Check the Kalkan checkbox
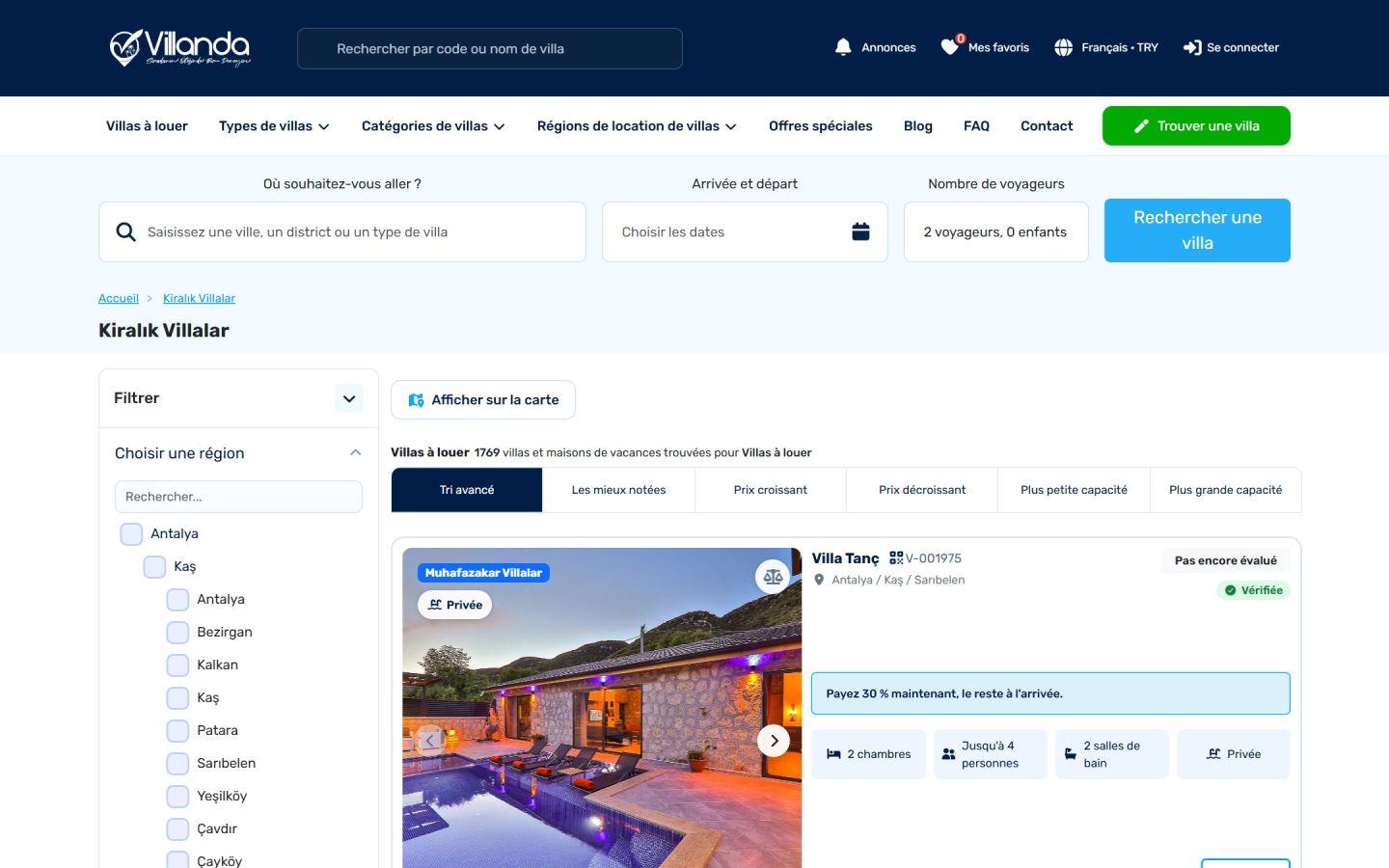This screenshot has width=1389, height=868. coord(177,665)
